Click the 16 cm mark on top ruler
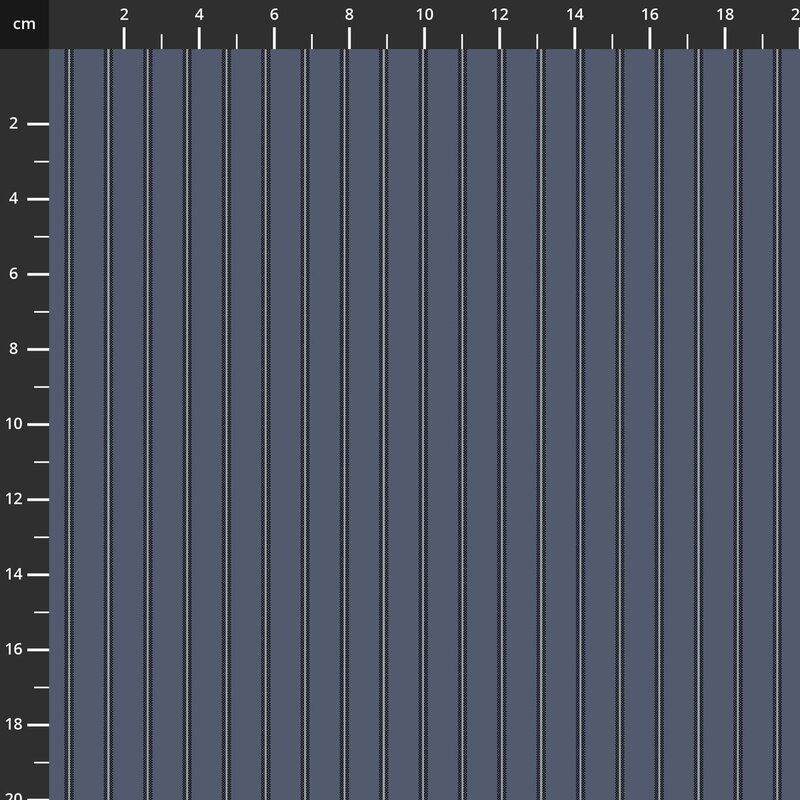Viewport: 800px width, 800px height. coord(650,15)
